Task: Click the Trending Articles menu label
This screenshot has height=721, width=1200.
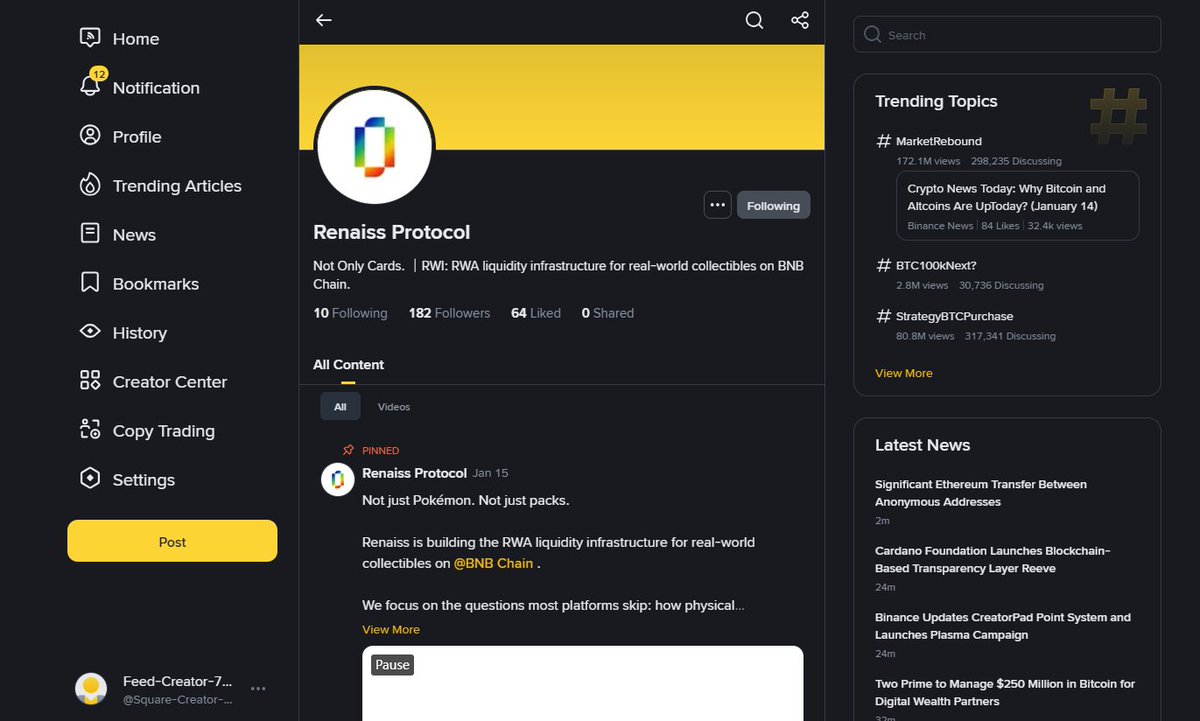Action: pyautogui.click(x=177, y=186)
